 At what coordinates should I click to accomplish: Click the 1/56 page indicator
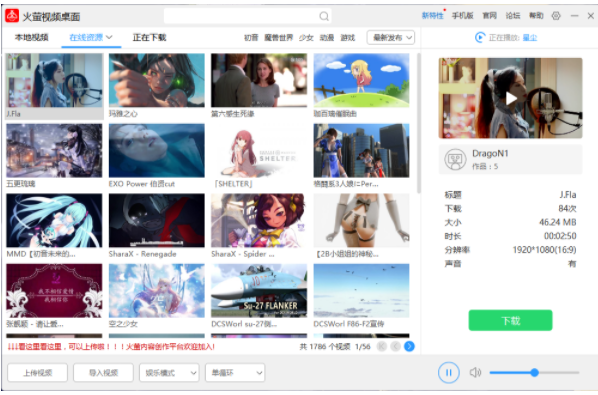363,347
